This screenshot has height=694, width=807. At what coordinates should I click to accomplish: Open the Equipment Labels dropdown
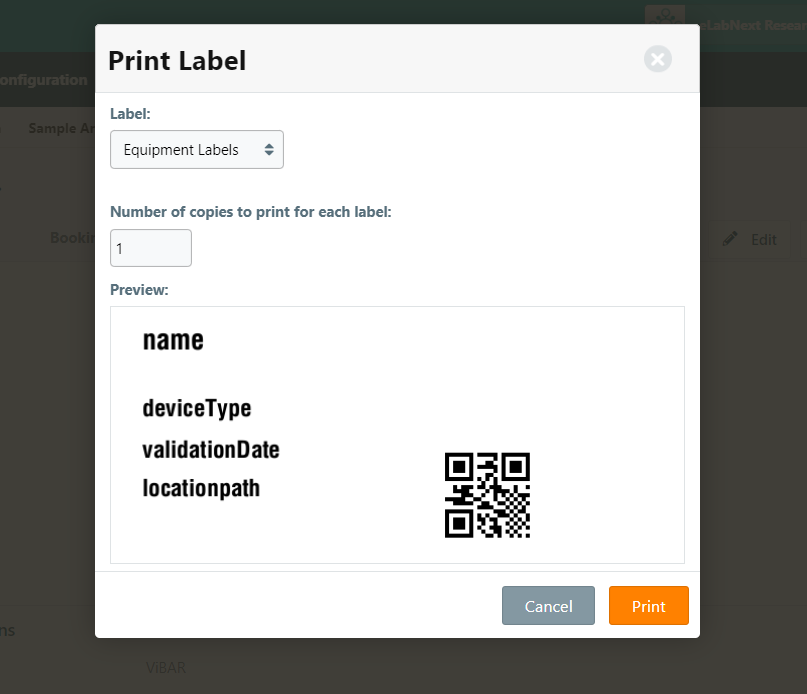tap(197, 149)
